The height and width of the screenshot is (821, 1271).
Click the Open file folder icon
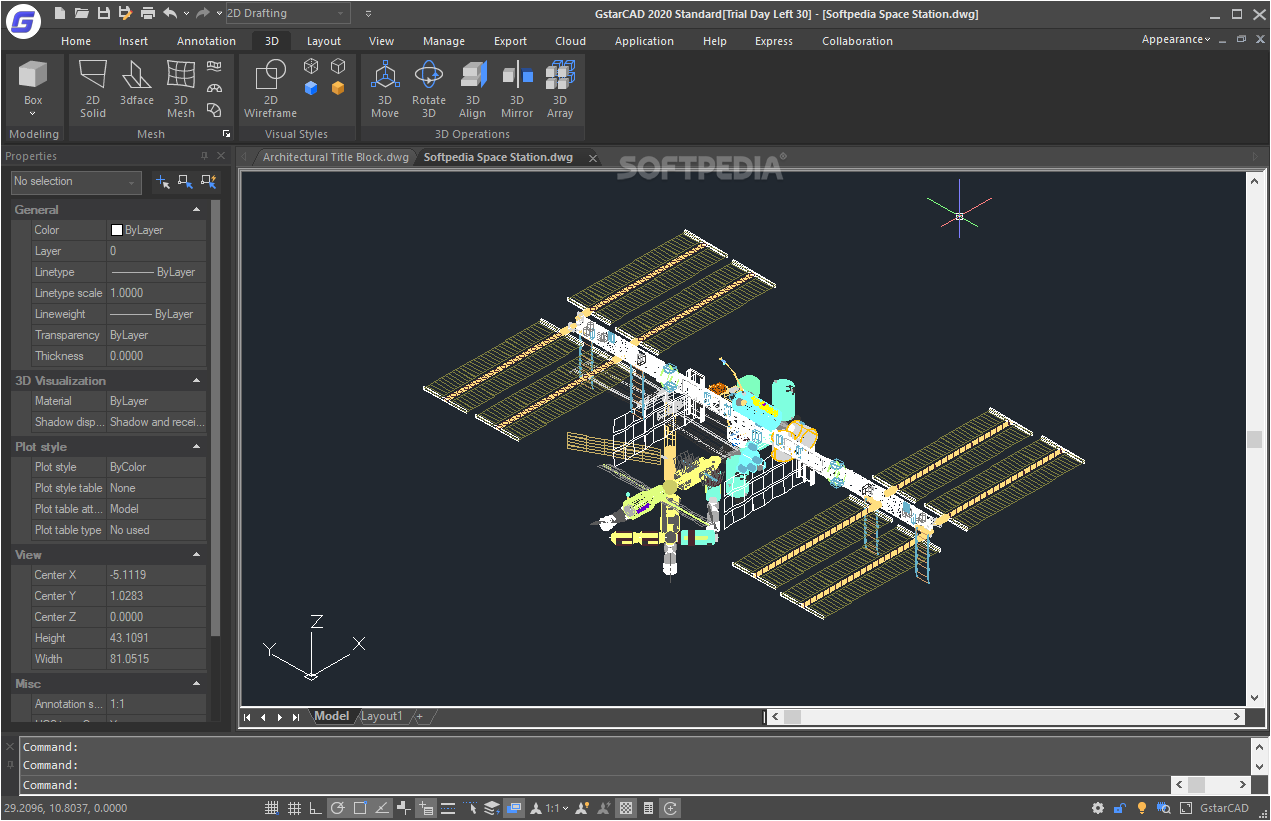(82, 13)
